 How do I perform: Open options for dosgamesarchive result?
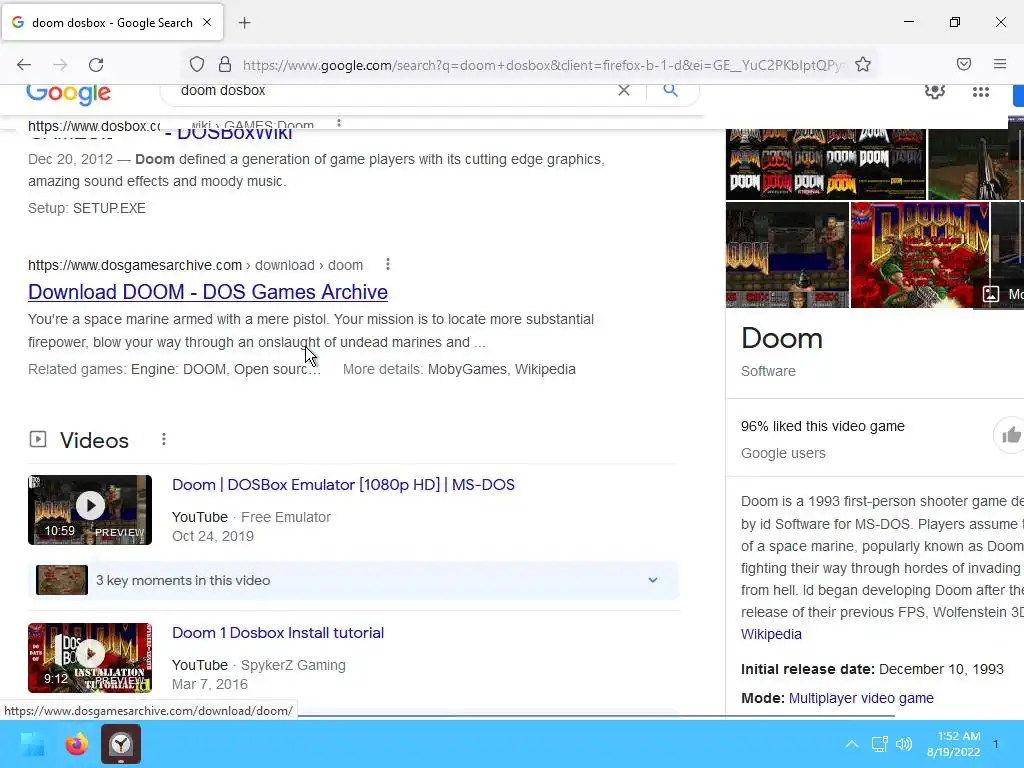388,264
